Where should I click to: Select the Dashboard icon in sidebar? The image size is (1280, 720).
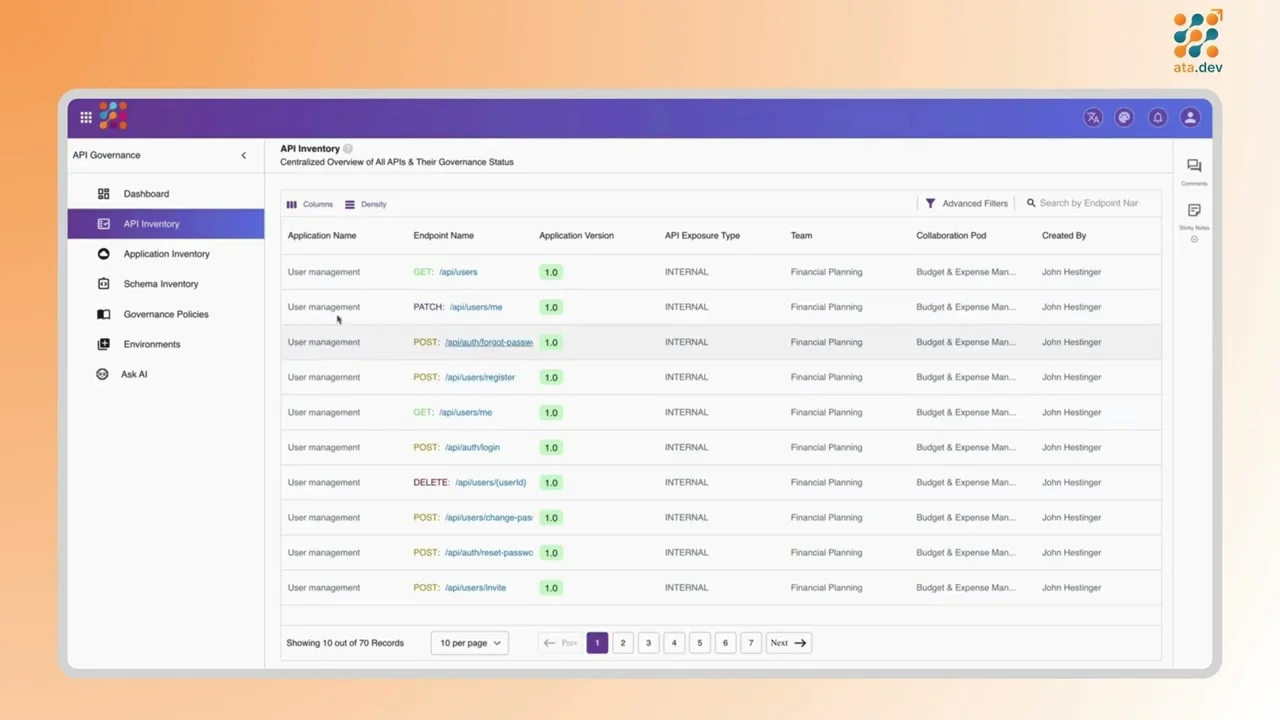(x=104, y=193)
